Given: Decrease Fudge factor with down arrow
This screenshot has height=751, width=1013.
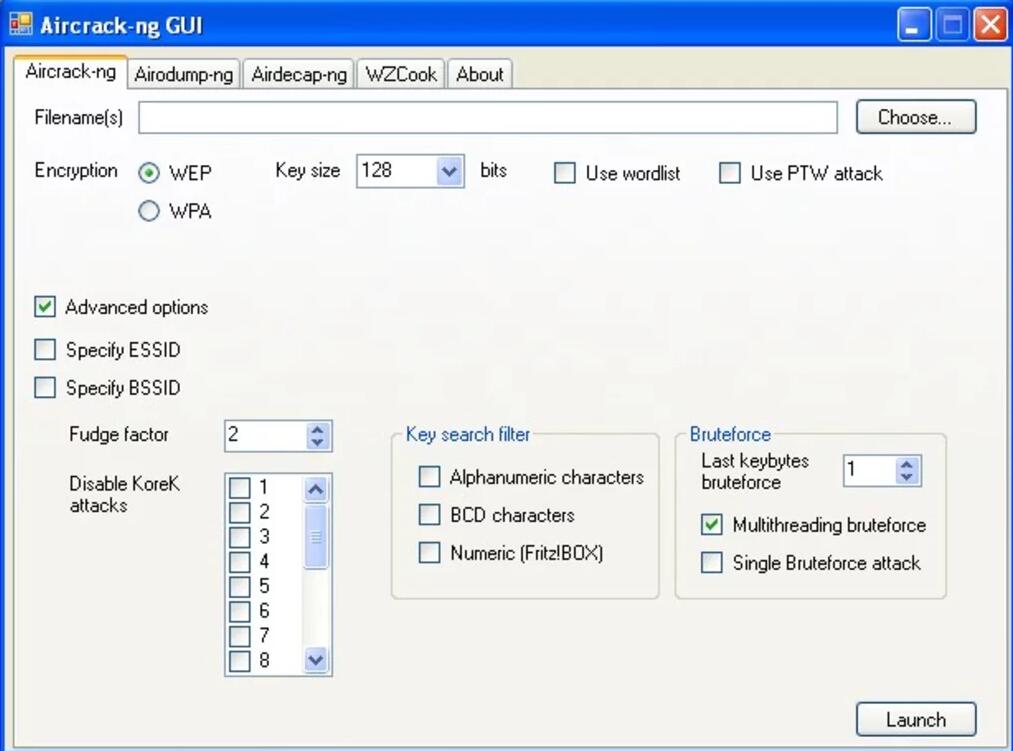Looking at the screenshot, I should [318, 442].
